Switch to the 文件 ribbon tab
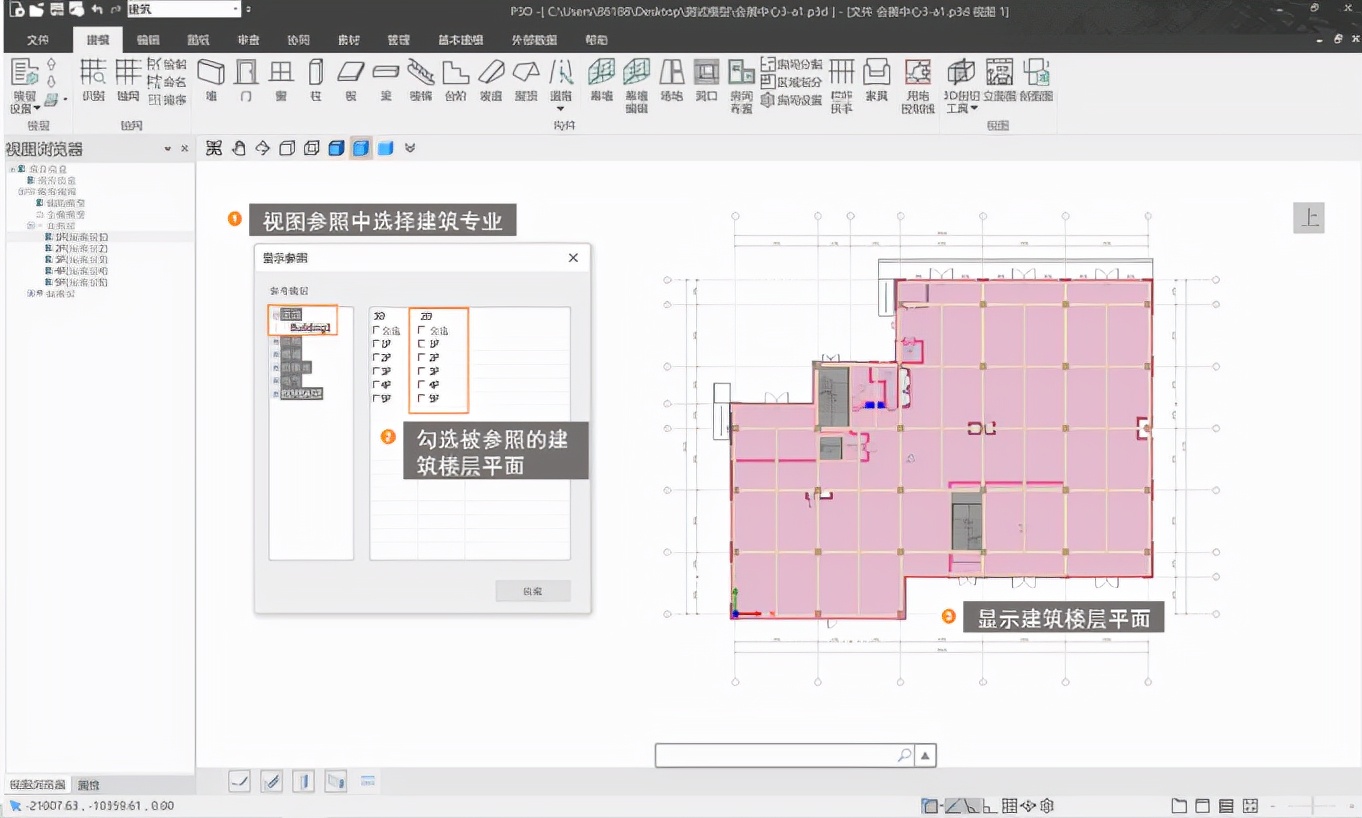The height and width of the screenshot is (818, 1362). pyautogui.click(x=37, y=40)
